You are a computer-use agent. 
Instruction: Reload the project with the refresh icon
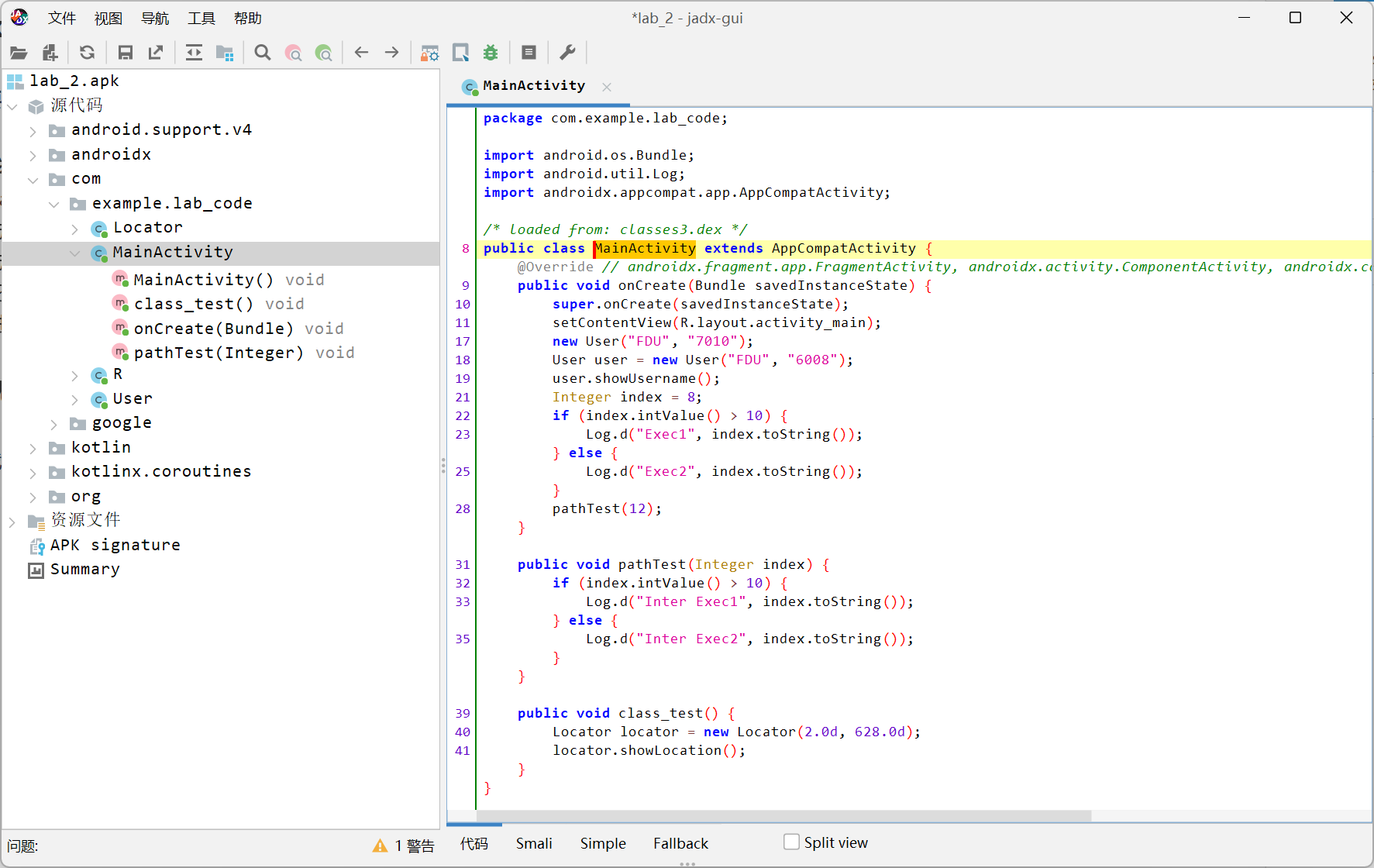(x=87, y=53)
